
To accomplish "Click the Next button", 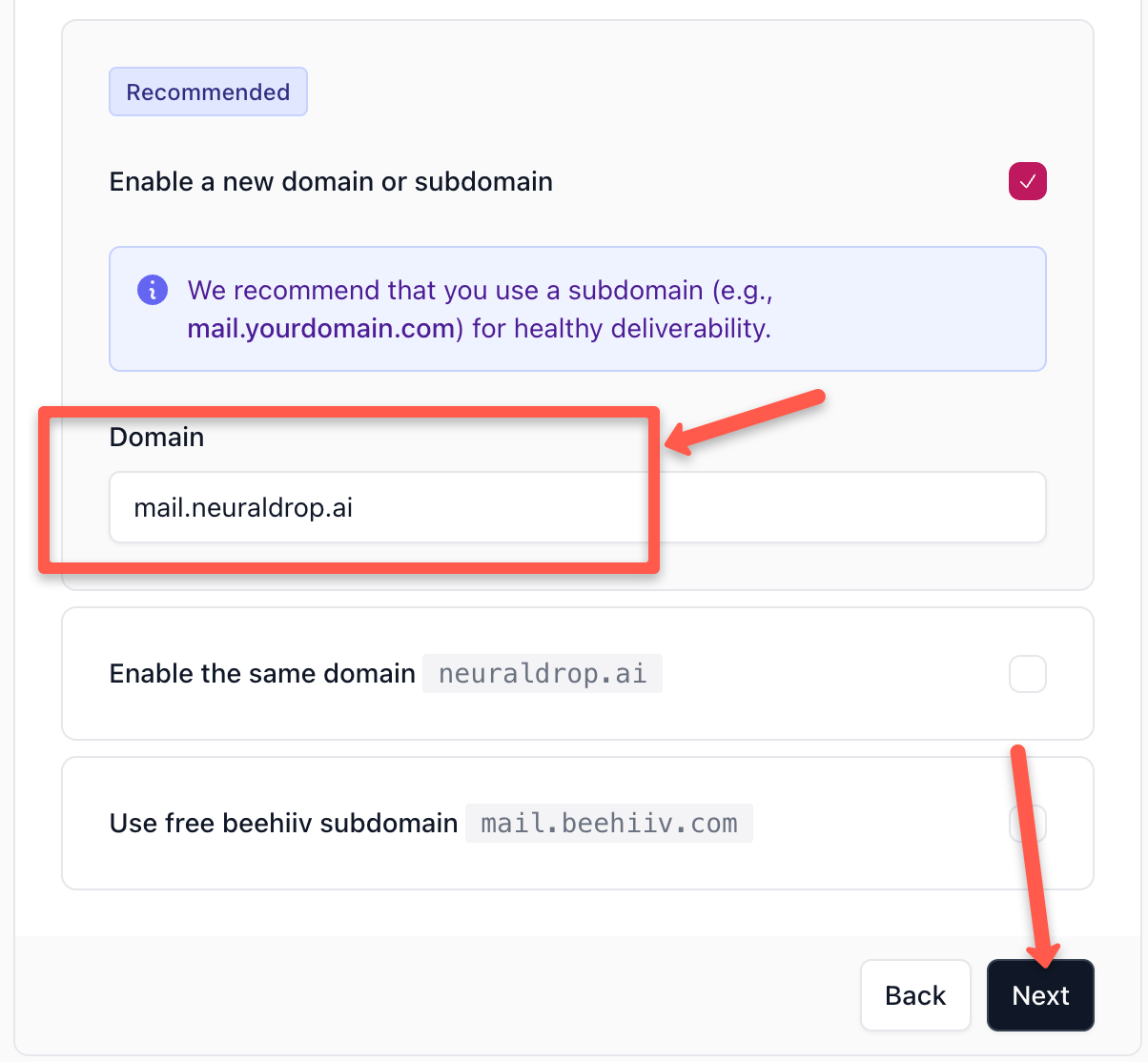I will [1040, 995].
